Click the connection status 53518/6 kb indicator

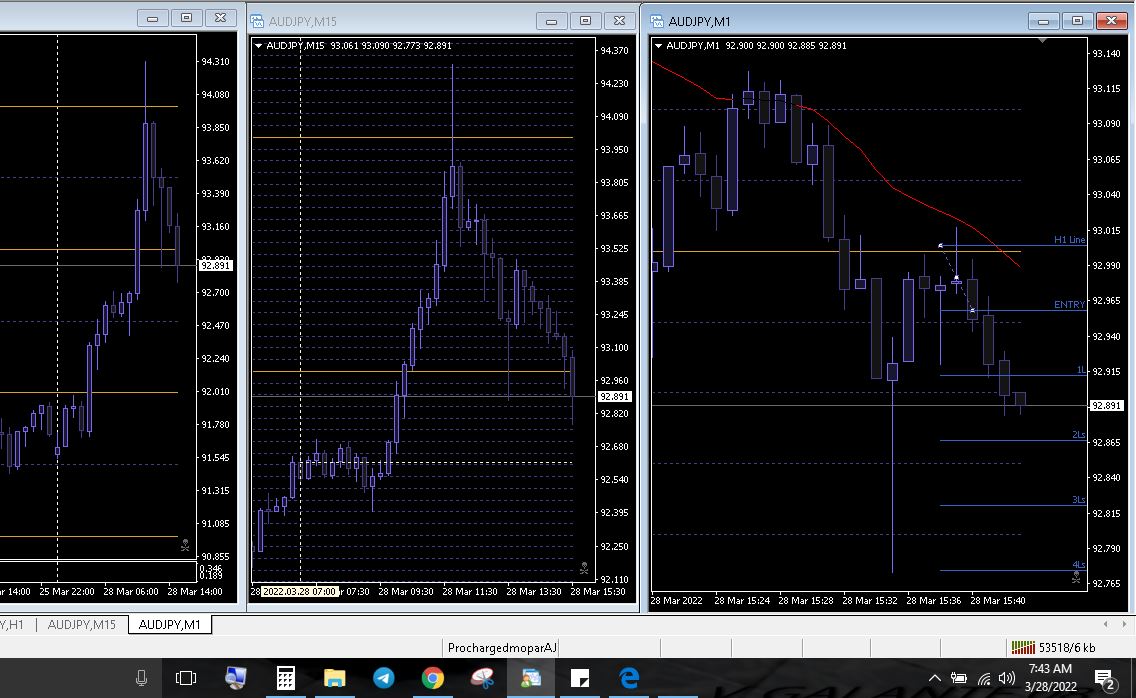(1053, 647)
